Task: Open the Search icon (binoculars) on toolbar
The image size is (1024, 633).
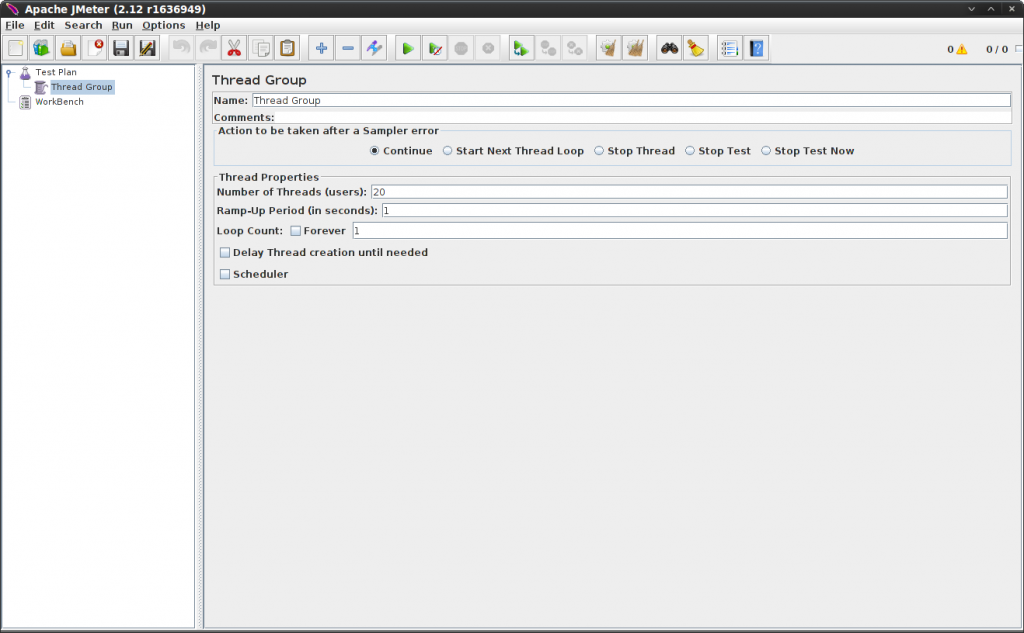Action: 668,47
